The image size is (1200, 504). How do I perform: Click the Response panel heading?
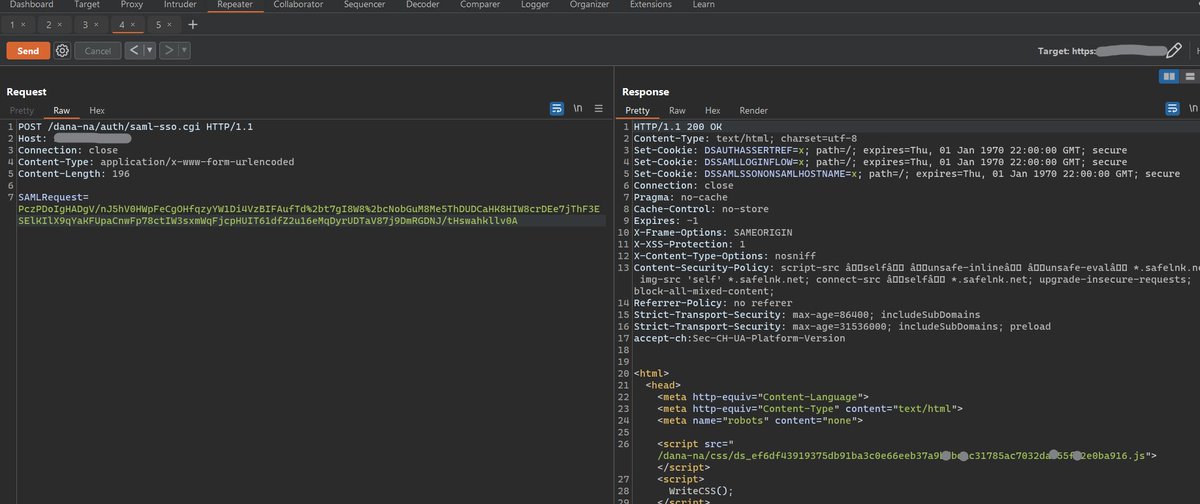click(x=645, y=92)
